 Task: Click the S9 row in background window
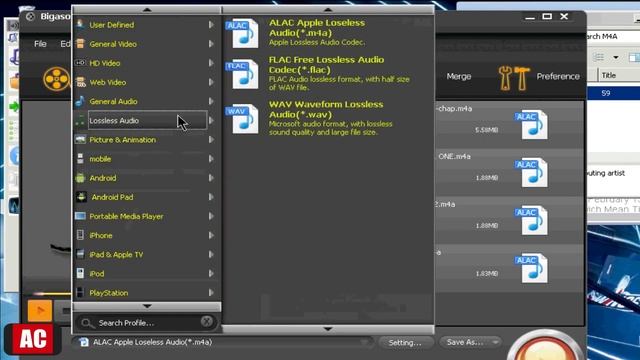[x=613, y=93]
